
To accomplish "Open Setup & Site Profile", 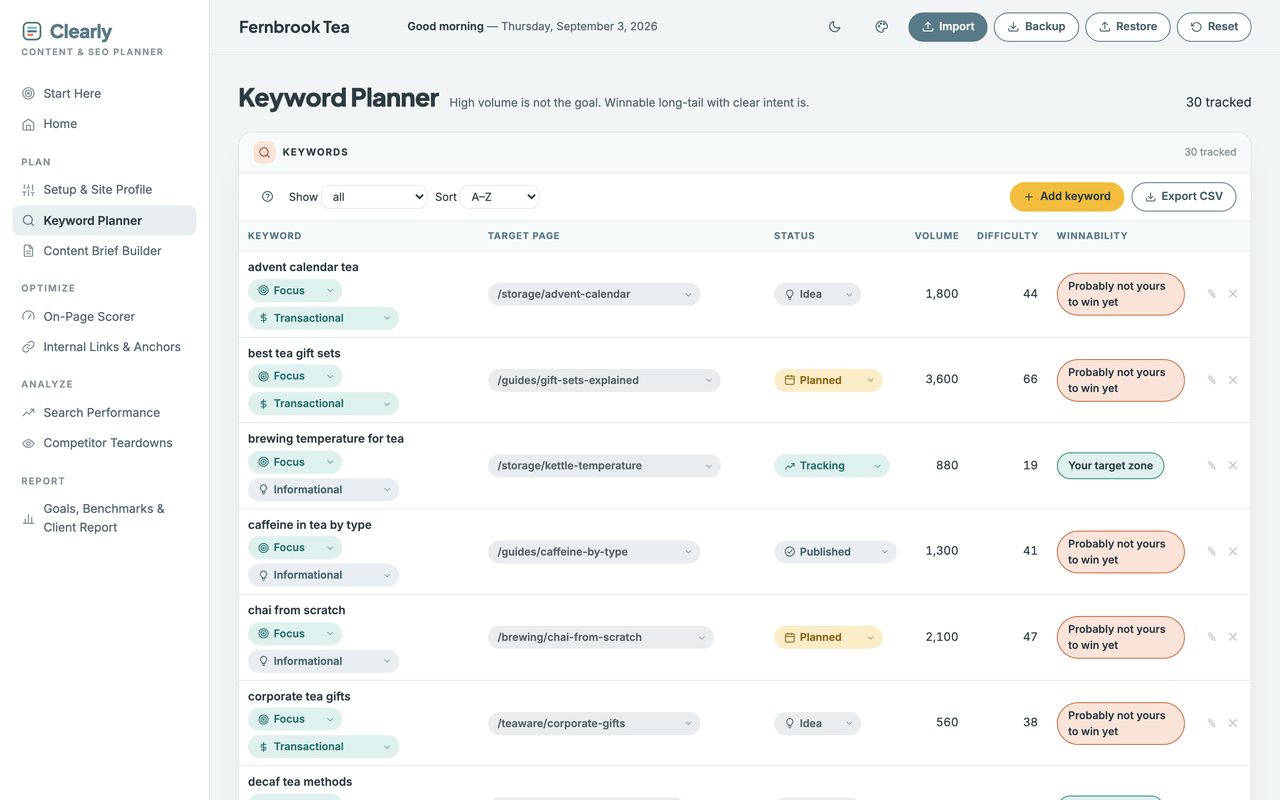I will [x=104, y=189].
